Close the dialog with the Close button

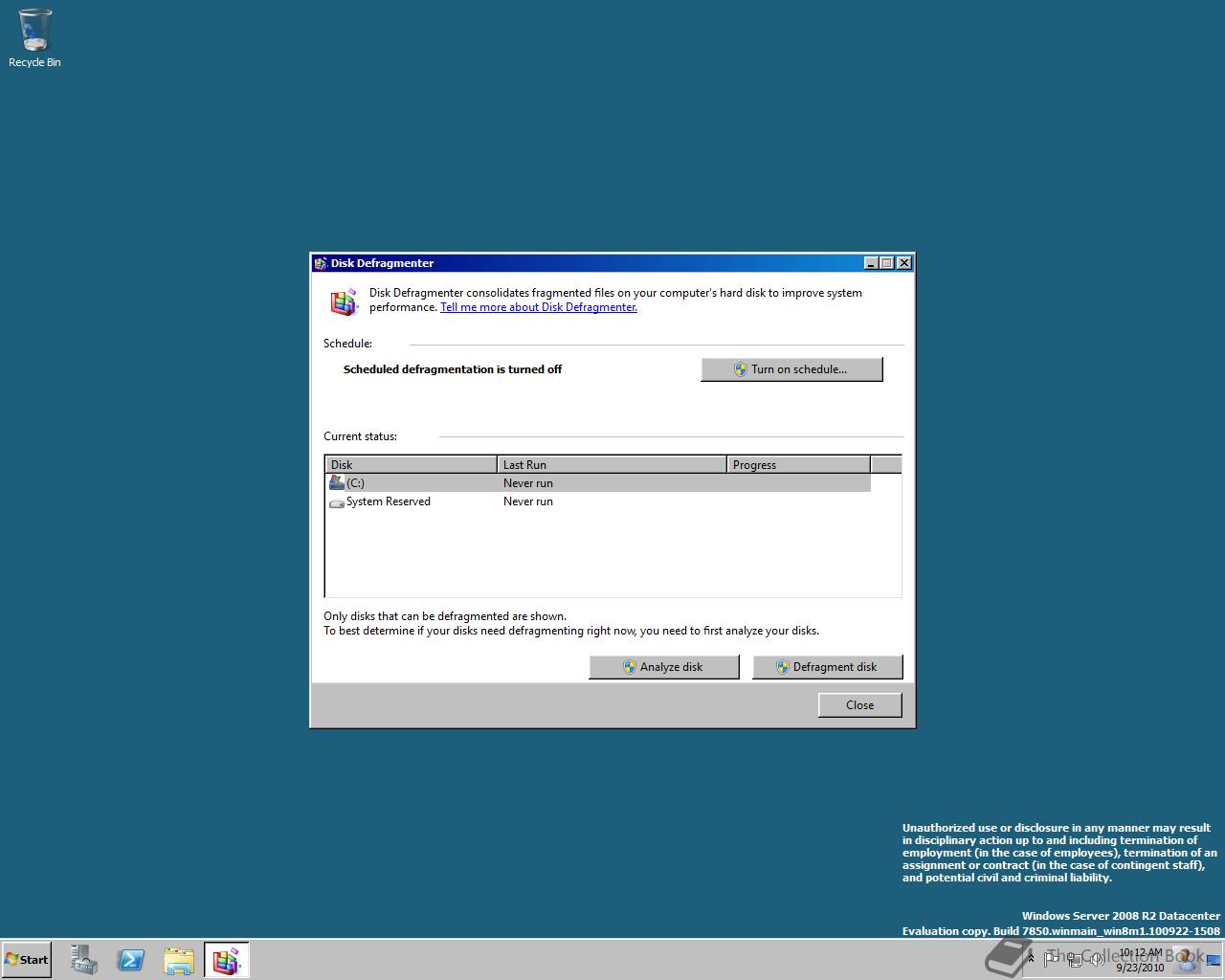(859, 705)
